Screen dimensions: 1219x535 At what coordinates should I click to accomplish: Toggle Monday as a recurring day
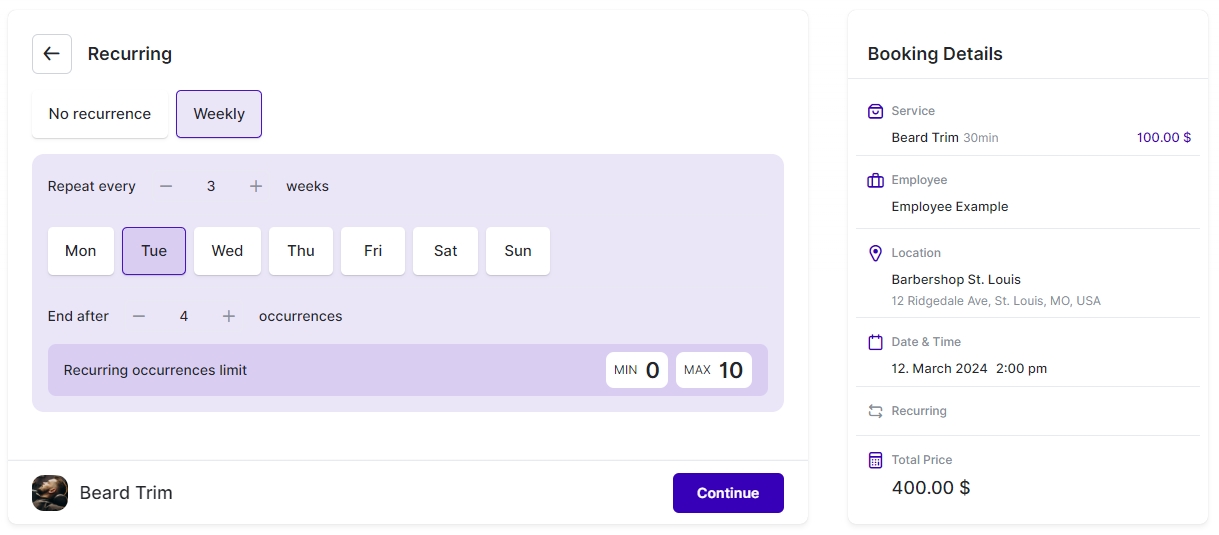tap(81, 251)
